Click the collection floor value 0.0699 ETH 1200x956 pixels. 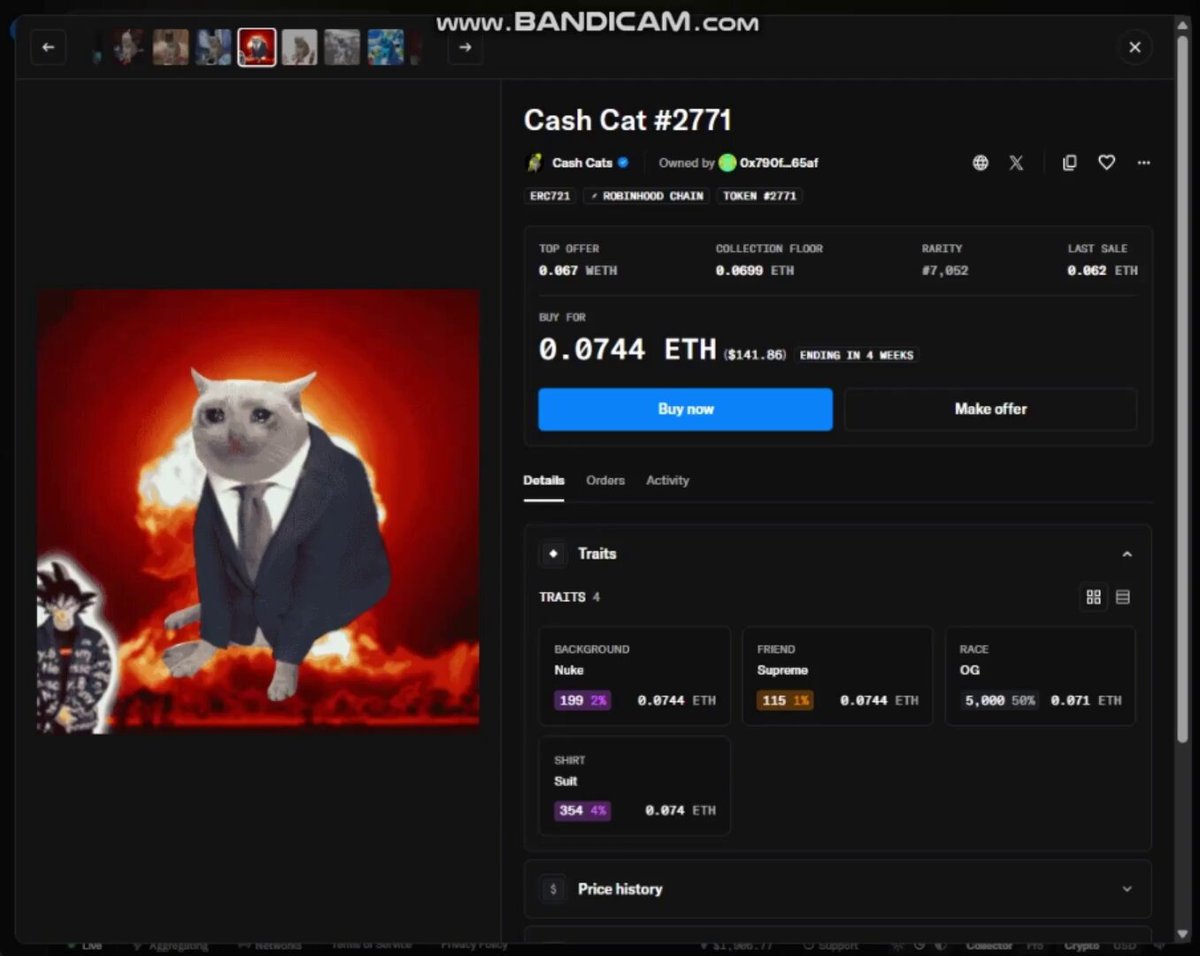pos(755,271)
